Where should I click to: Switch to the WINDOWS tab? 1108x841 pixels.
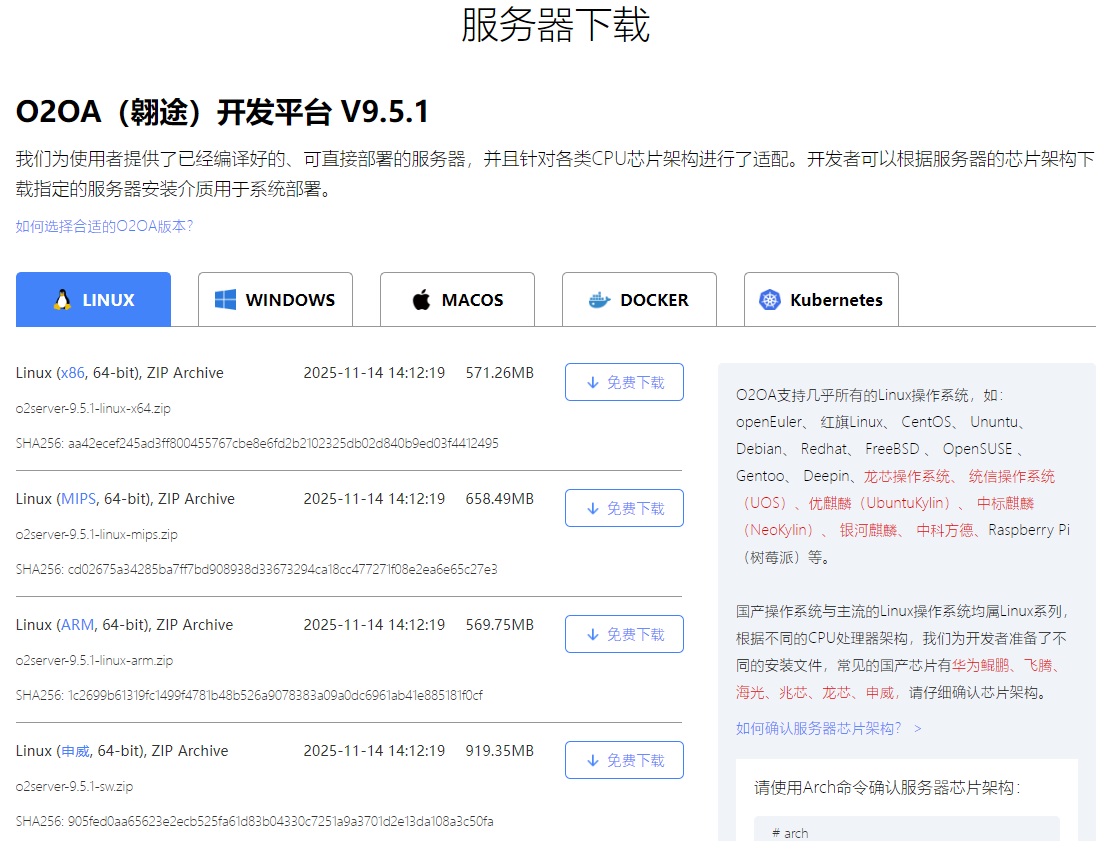click(x=275, y=300)
